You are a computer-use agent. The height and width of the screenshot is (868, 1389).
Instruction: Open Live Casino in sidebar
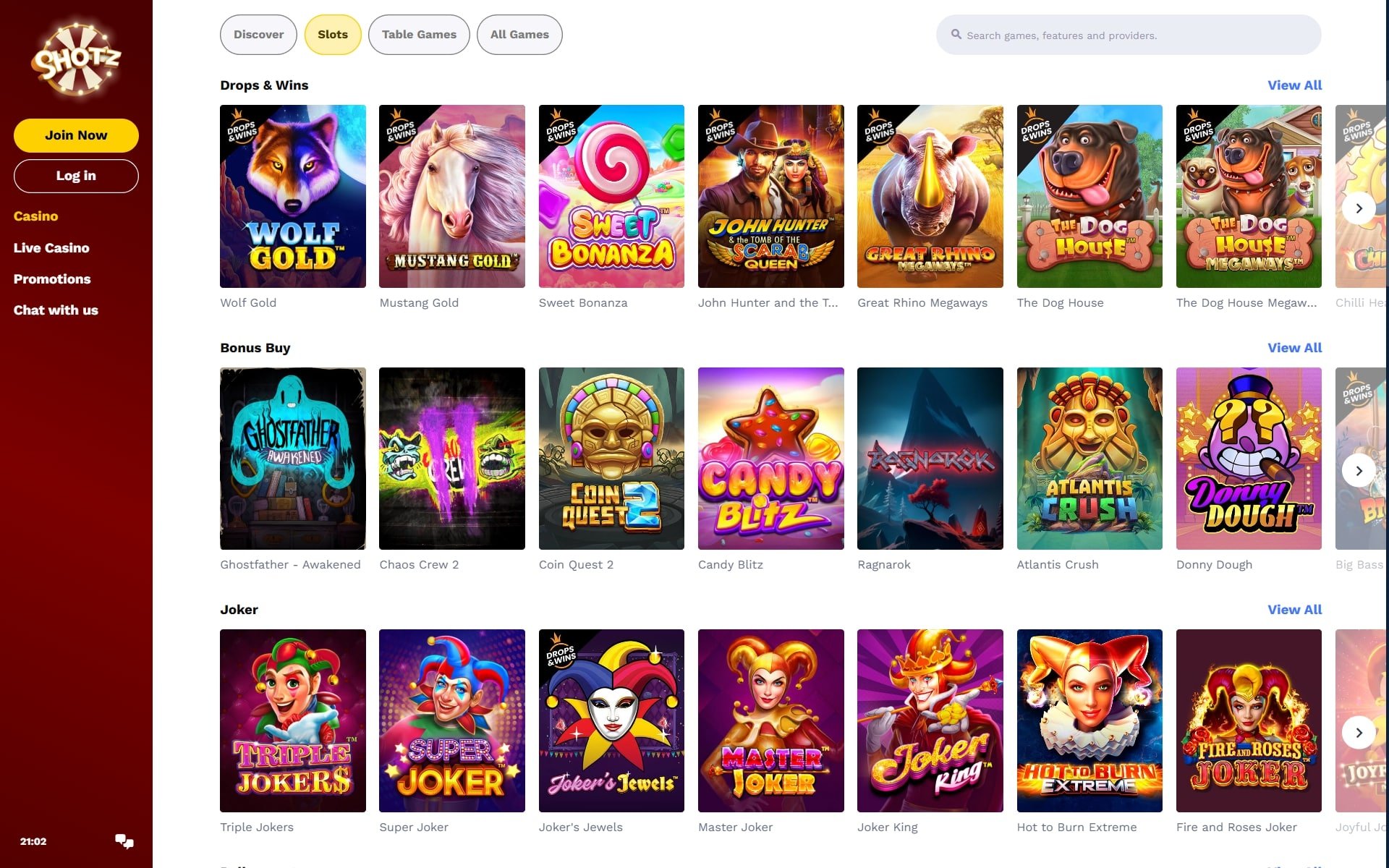click(x=51, y=248)
